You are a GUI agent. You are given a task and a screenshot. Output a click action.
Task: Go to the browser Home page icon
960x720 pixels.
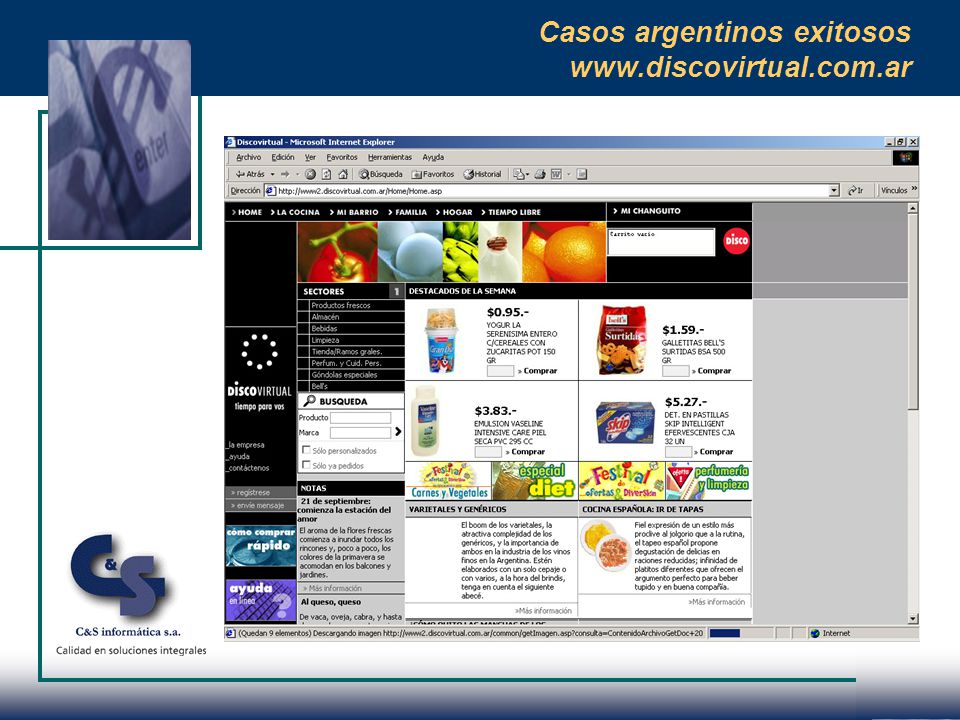click(343, 174)
